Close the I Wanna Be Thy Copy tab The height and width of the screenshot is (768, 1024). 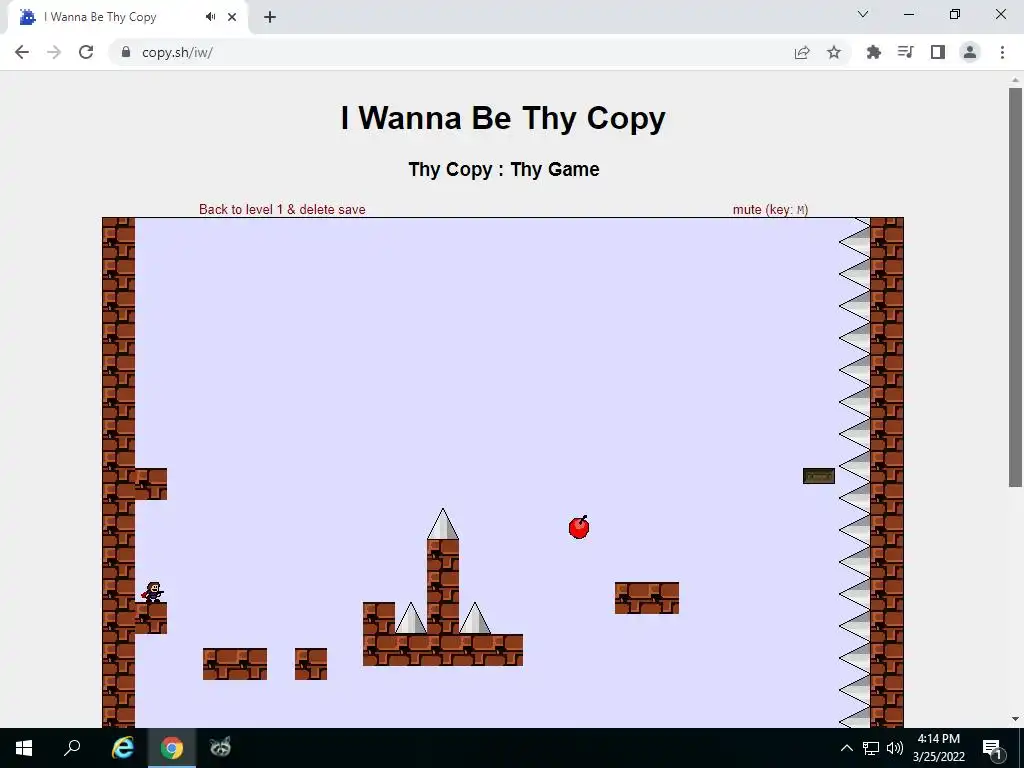[x=232, y=17]
